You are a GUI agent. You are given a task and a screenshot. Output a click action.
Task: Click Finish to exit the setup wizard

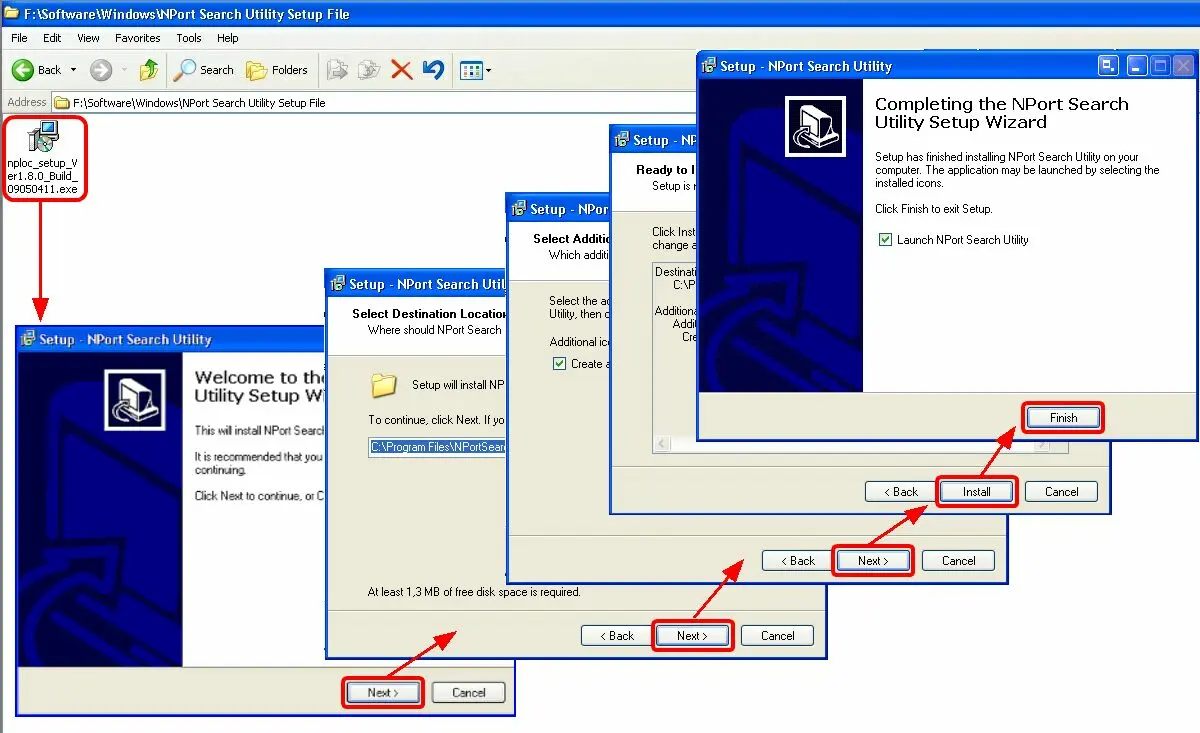pos(1063,418)
